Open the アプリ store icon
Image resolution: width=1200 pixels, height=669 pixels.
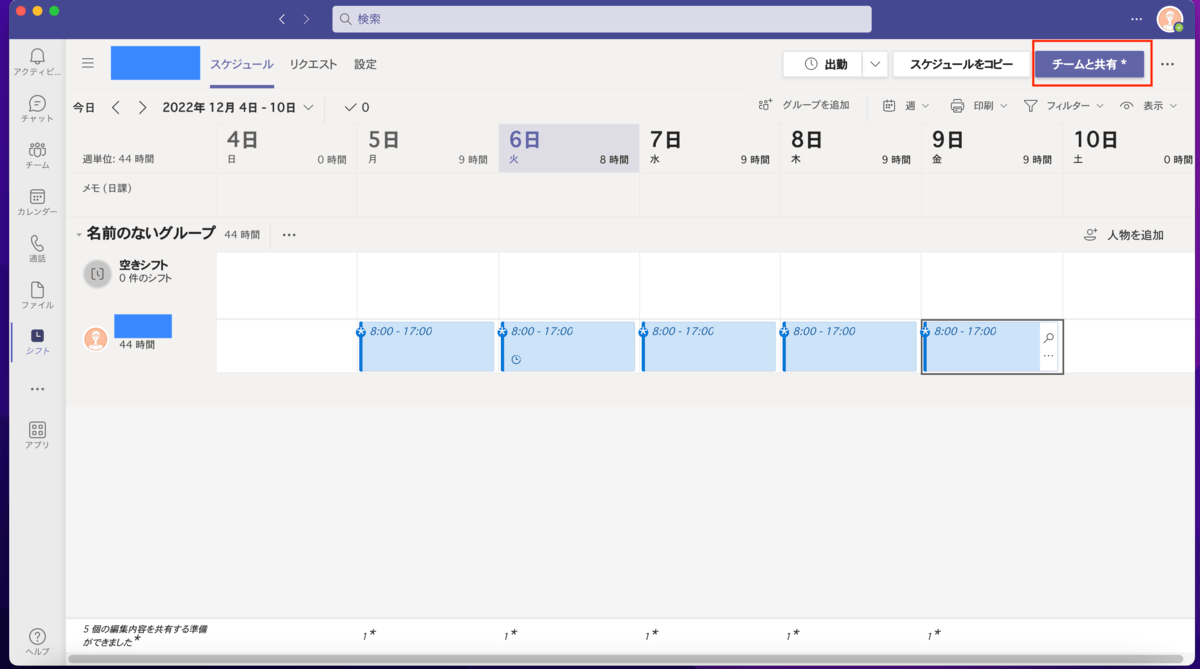point(37,435)
